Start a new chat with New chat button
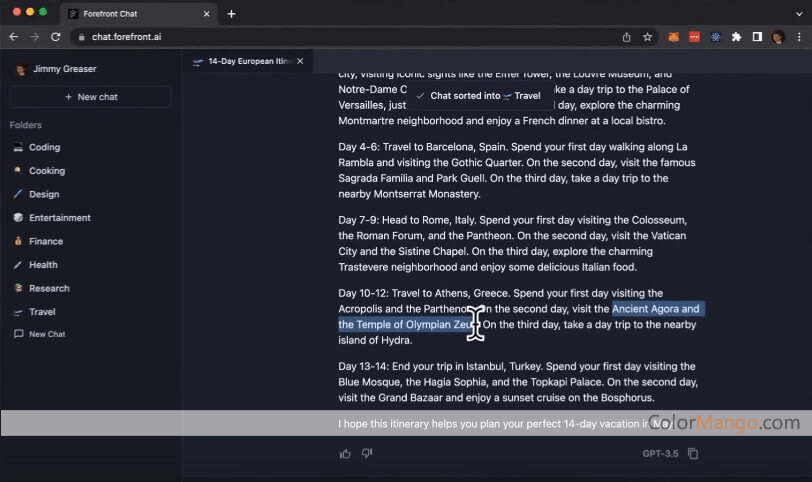Viewport: 812px width, 482px height. point(90,97)
